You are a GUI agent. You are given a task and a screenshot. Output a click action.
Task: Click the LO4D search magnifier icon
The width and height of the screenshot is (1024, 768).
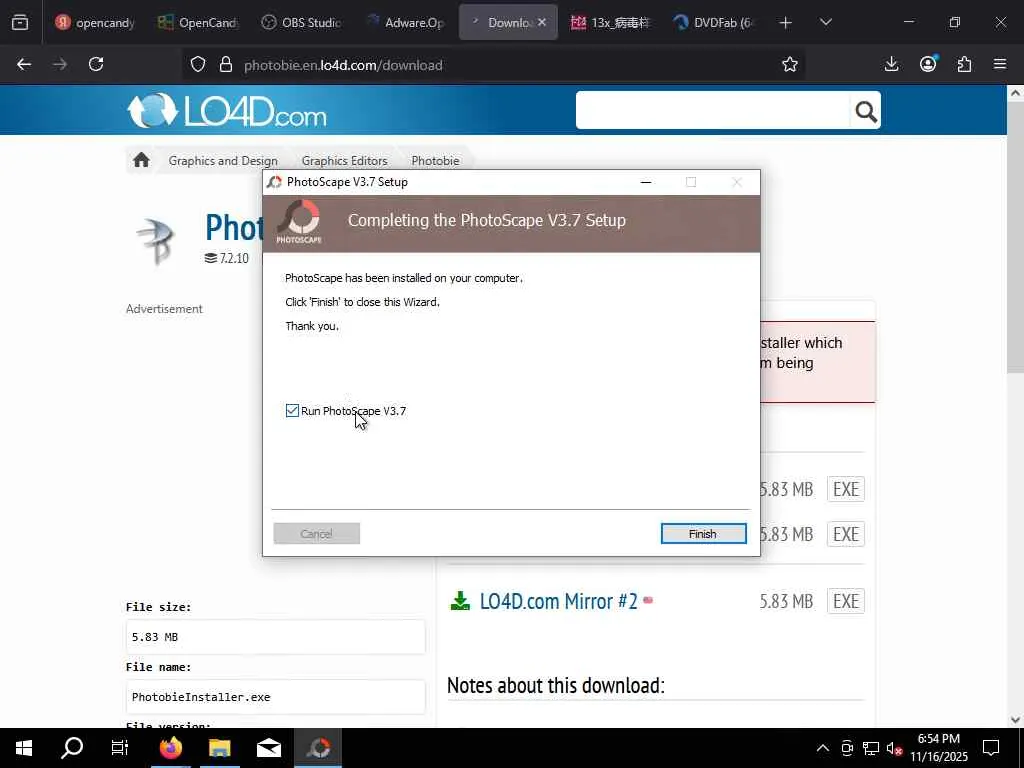(x=866, y=112)
